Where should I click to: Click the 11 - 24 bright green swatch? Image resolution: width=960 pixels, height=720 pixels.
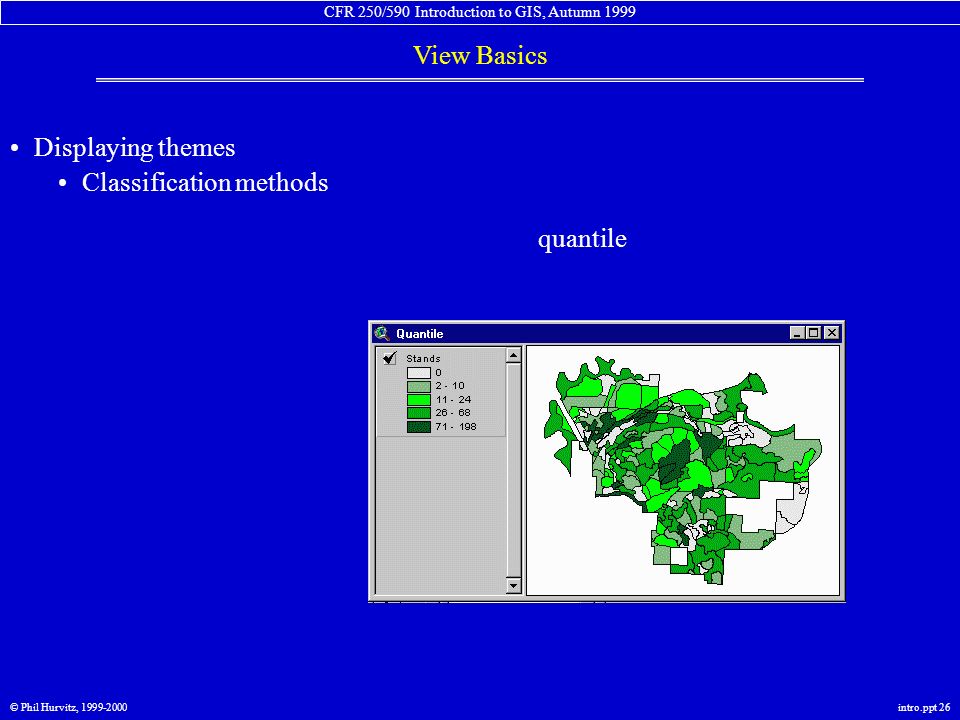[419, 400]
